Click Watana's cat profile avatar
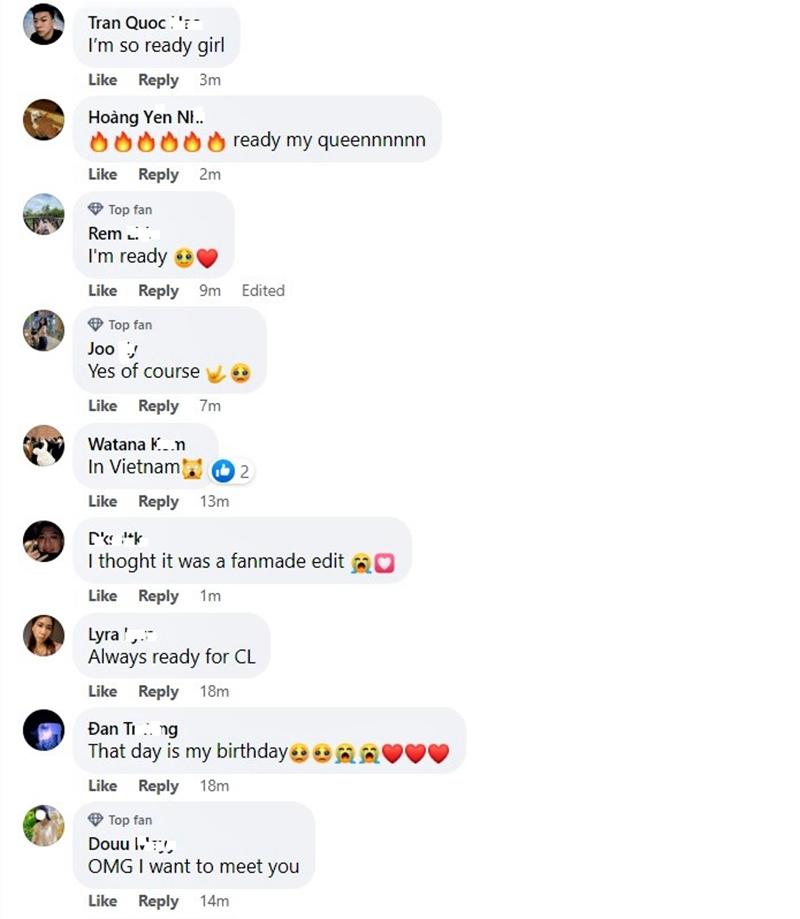Screen dimensions: 800x919 tap(44, 445)
